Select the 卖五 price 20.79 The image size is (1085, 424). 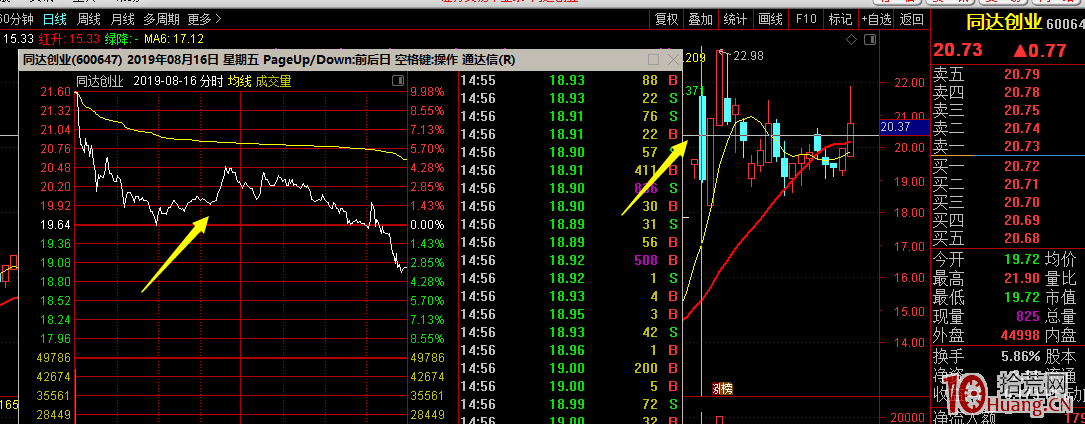[x=1020, y=74]
